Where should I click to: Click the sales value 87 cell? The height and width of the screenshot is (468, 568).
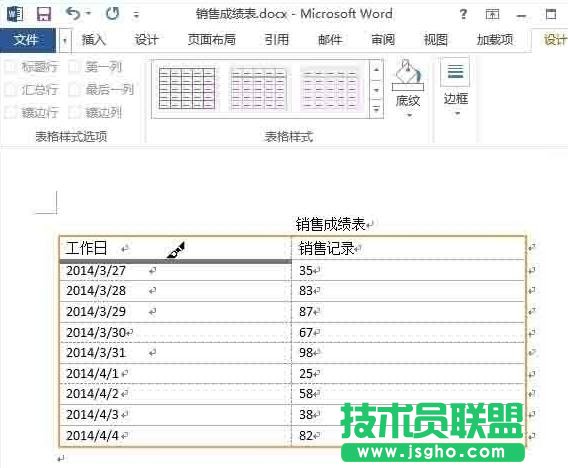tap(408, 312)
